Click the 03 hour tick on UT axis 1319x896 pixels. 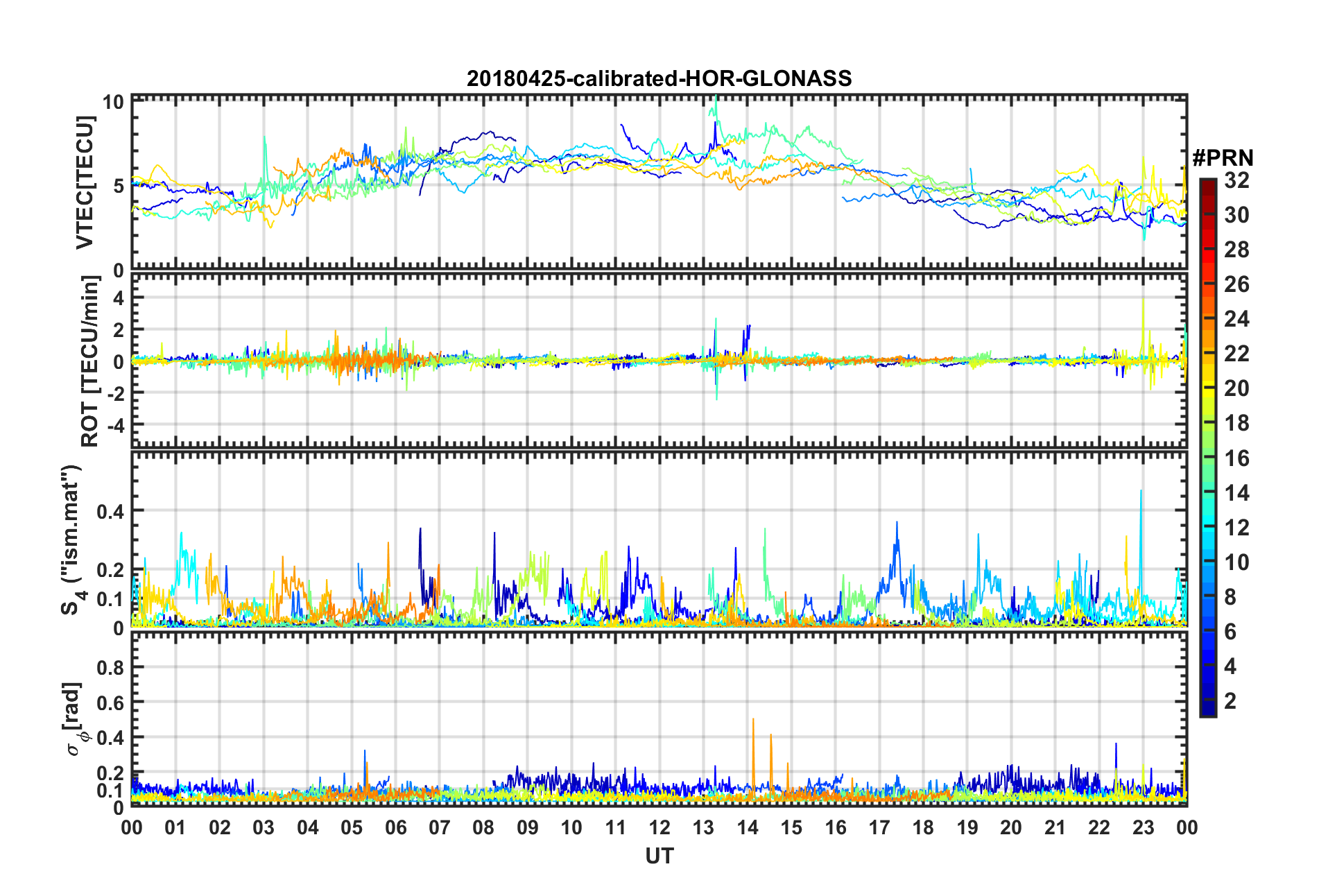pos(264,827)
